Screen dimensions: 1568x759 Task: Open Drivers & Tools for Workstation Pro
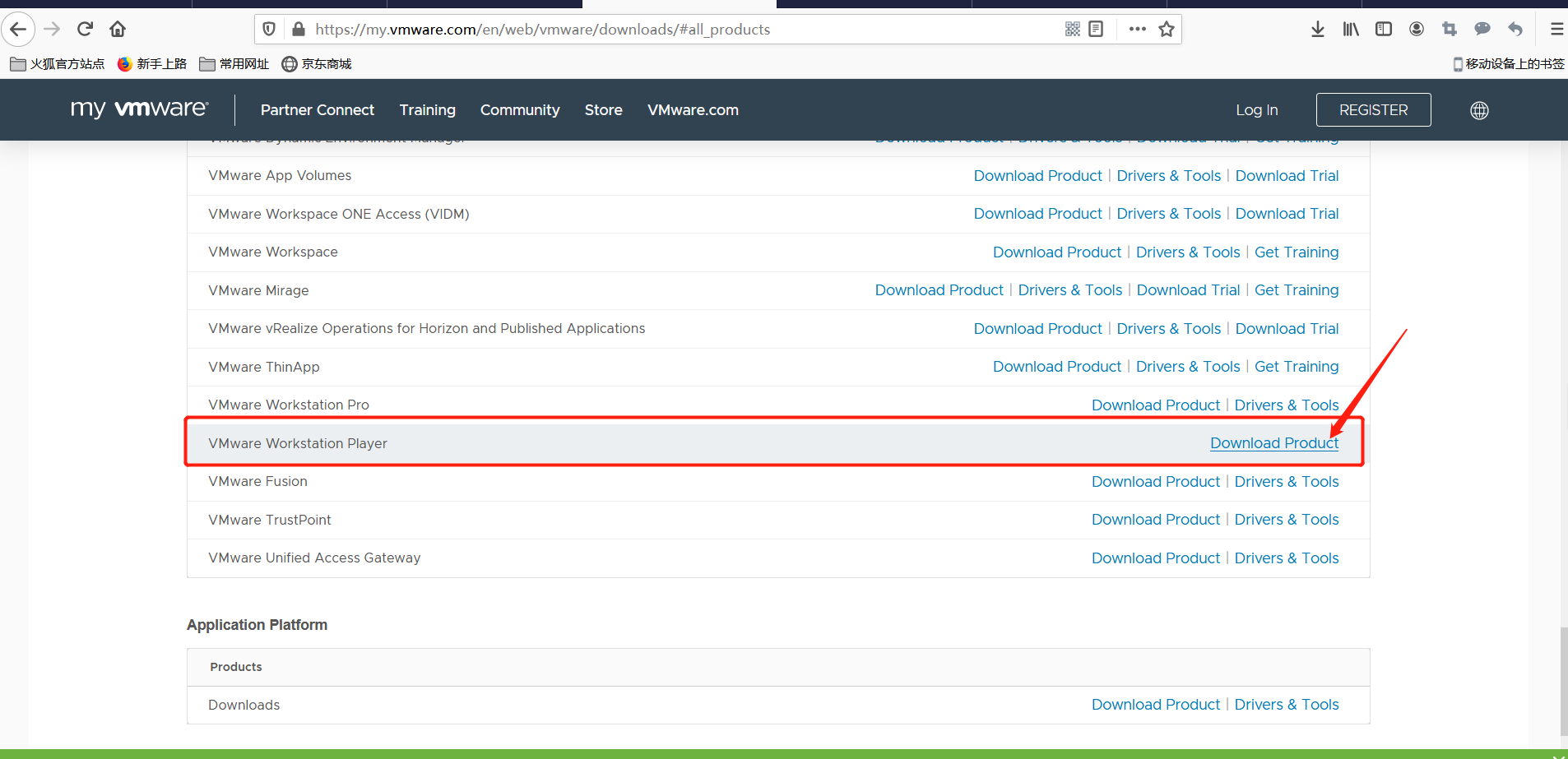click(1287, 405)
